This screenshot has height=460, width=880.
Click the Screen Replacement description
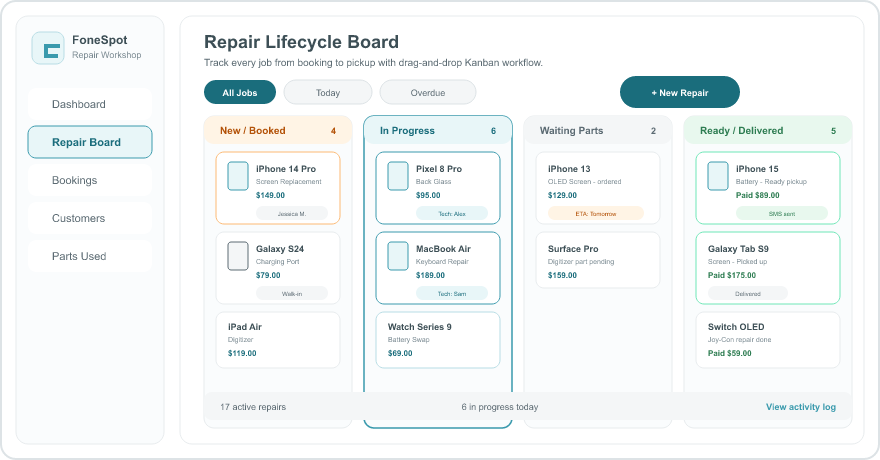pos(288,182)
